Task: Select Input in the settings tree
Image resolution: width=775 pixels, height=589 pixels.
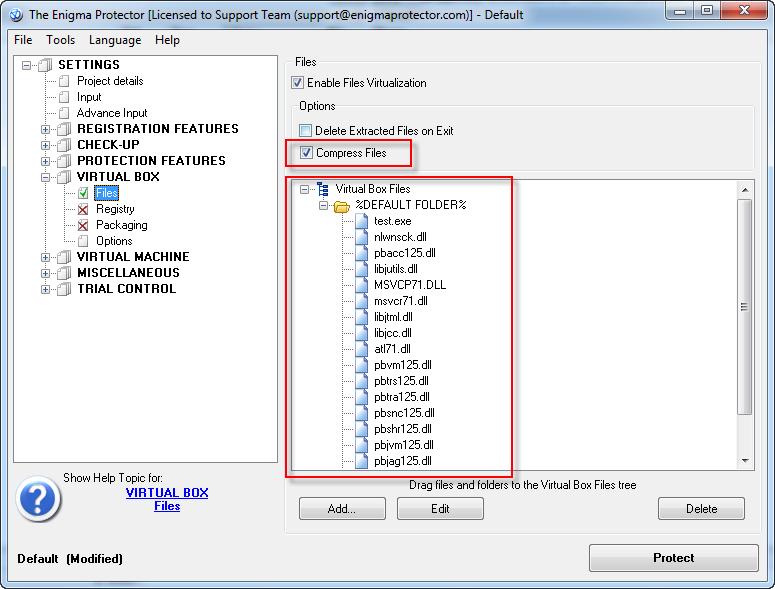Action: coord(89,97)
